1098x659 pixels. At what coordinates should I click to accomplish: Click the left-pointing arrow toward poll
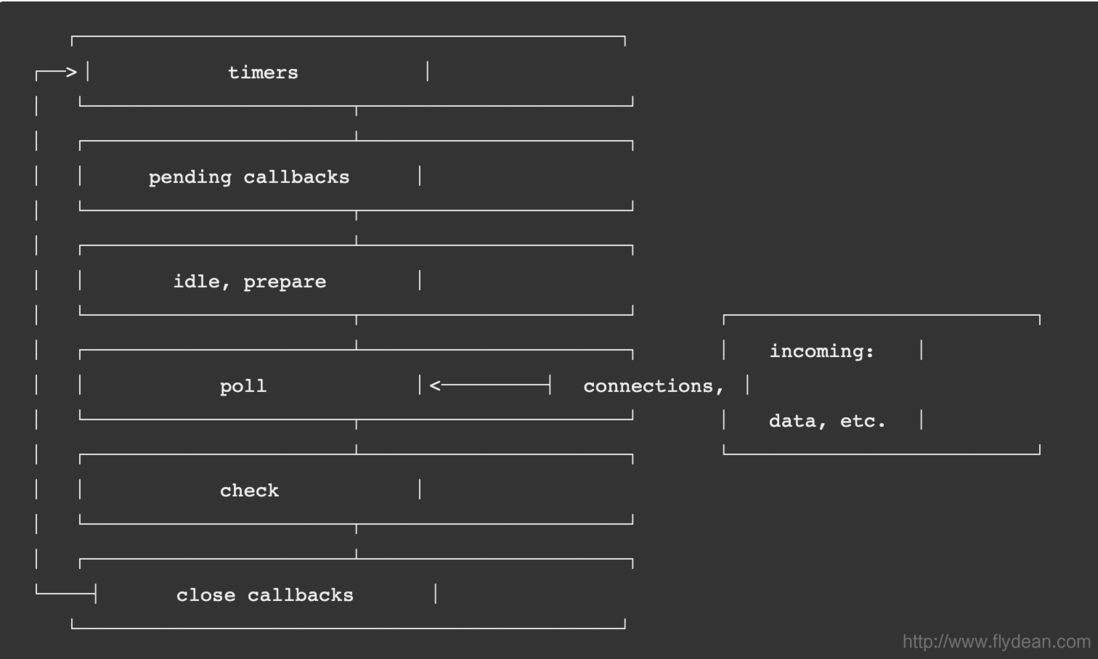490,385
